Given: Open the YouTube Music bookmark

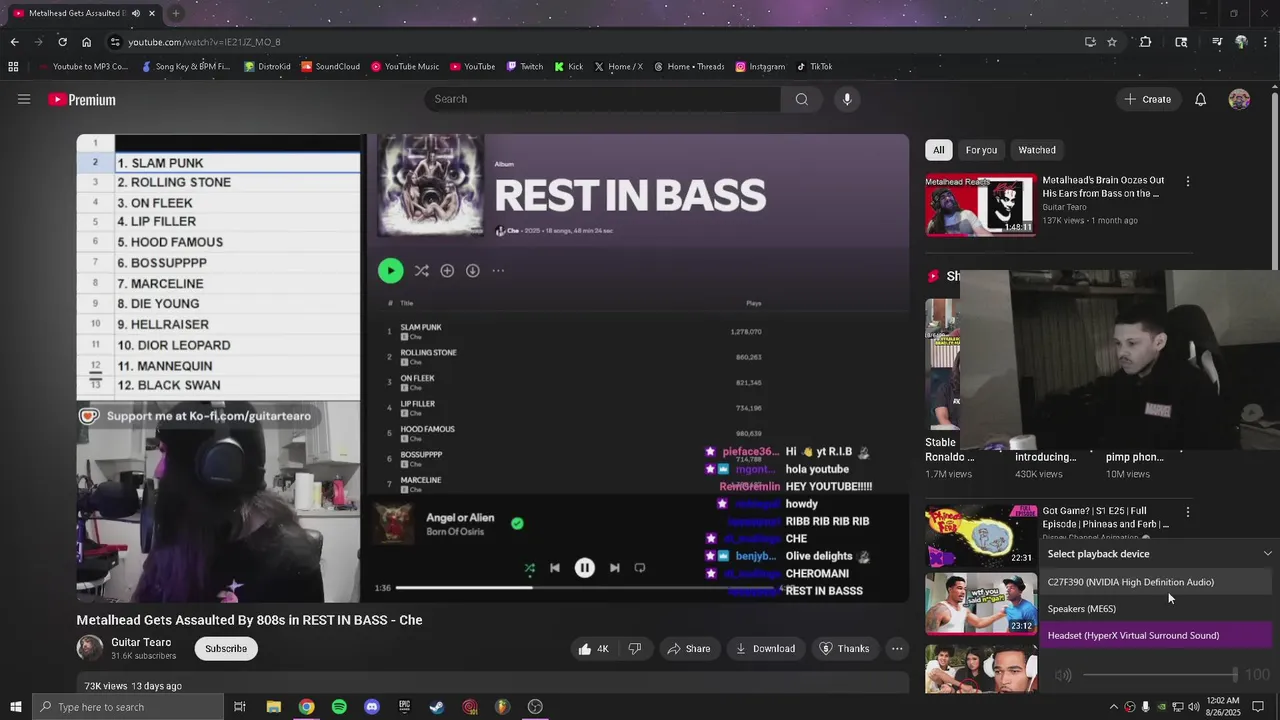Looking at the screenshot, I should [x=405, y=67].
